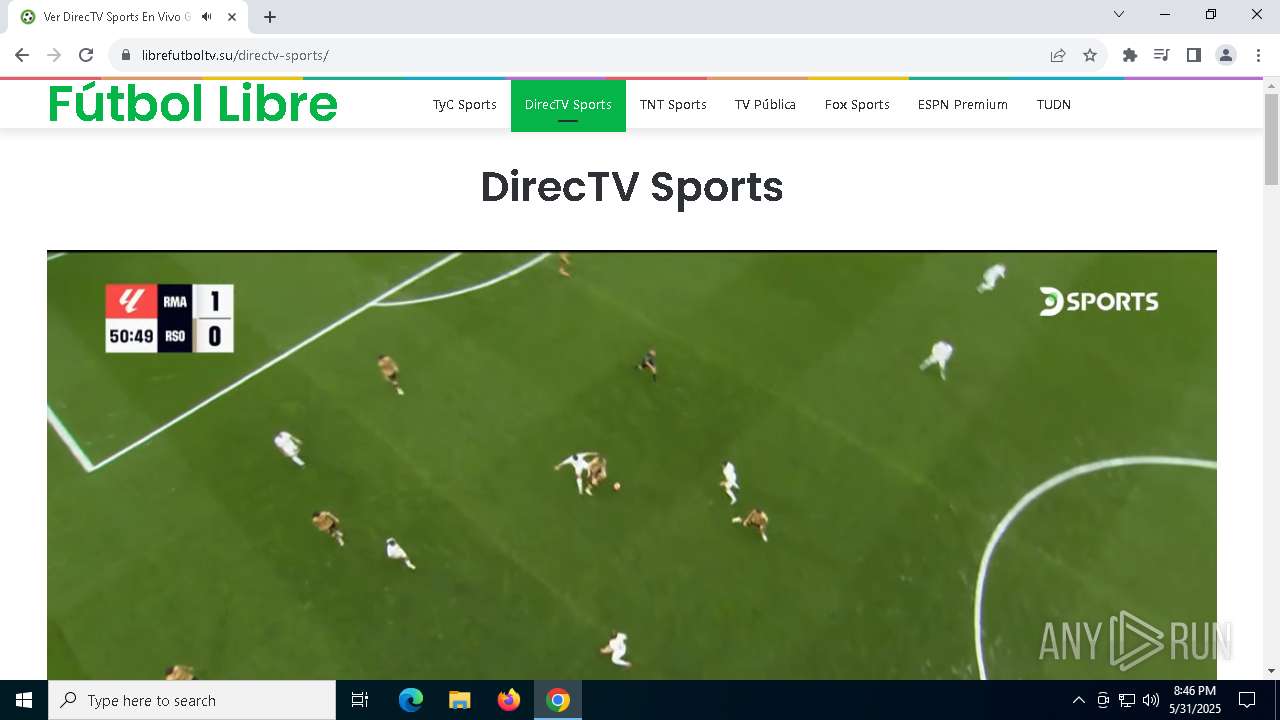Image resolution: width=1280 pixels, height=720 pixels.
Task: Bookmark this tab with star
Action: [1090, 55]
